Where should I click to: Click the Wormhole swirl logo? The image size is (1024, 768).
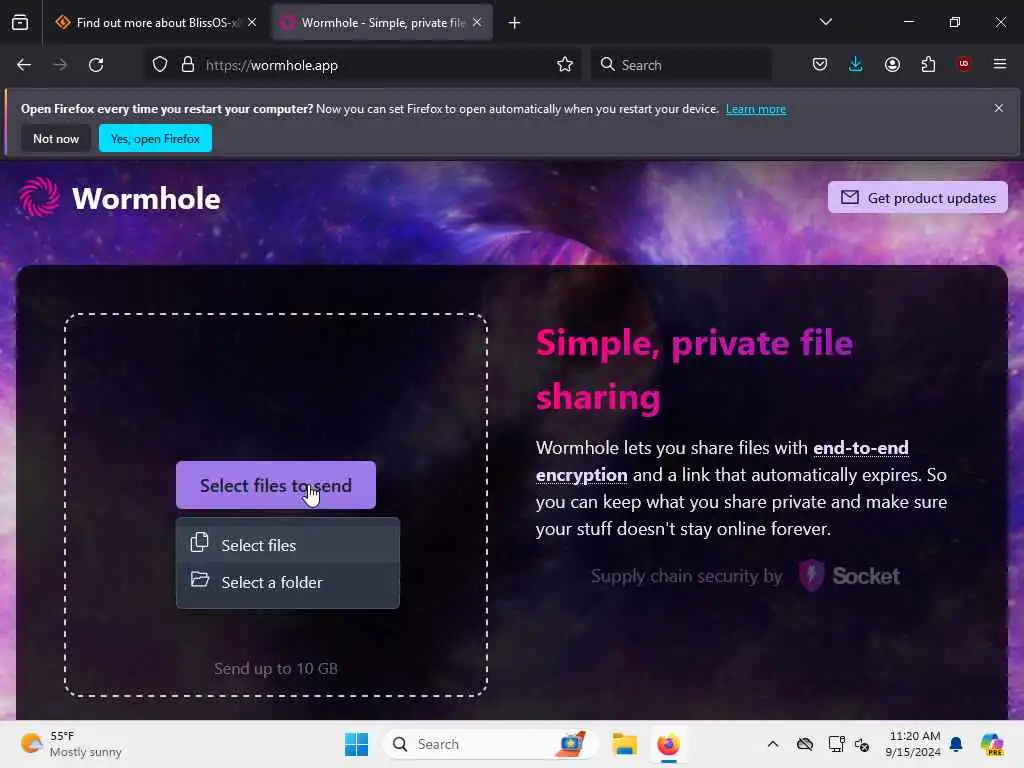[x=39, y=197]
